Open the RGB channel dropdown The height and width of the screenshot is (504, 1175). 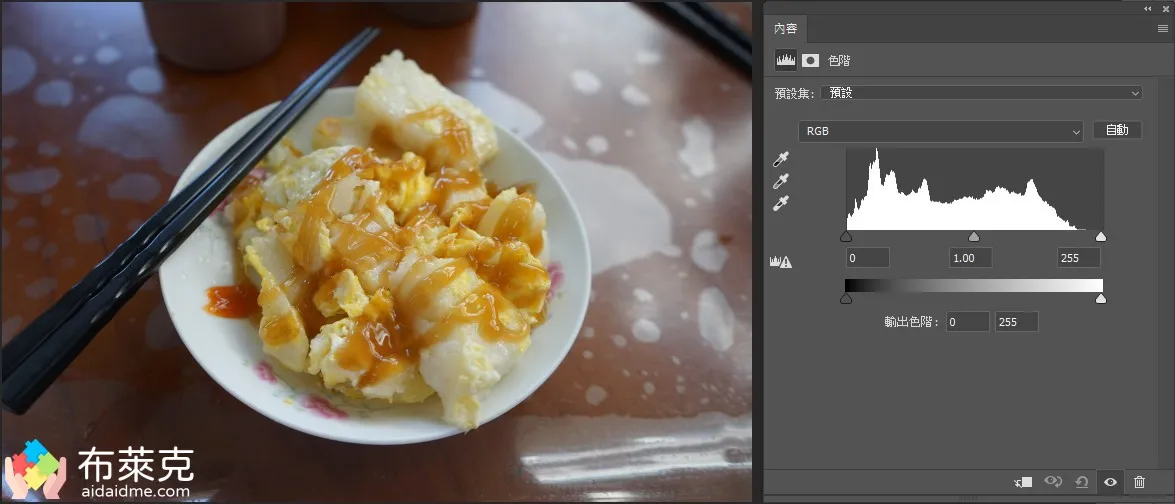click(x=940, y=131)
